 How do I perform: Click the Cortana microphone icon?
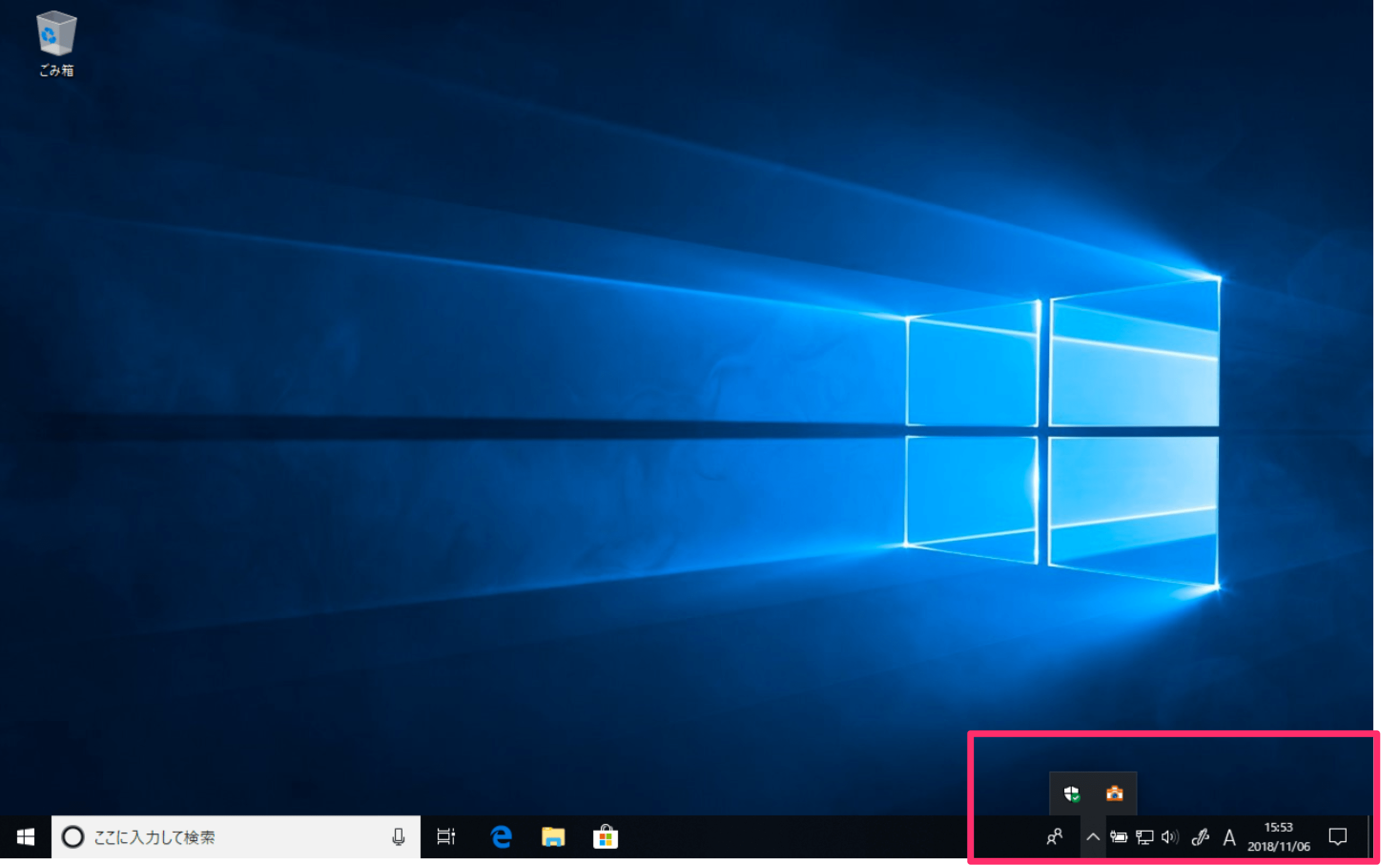tap(398, 837)
